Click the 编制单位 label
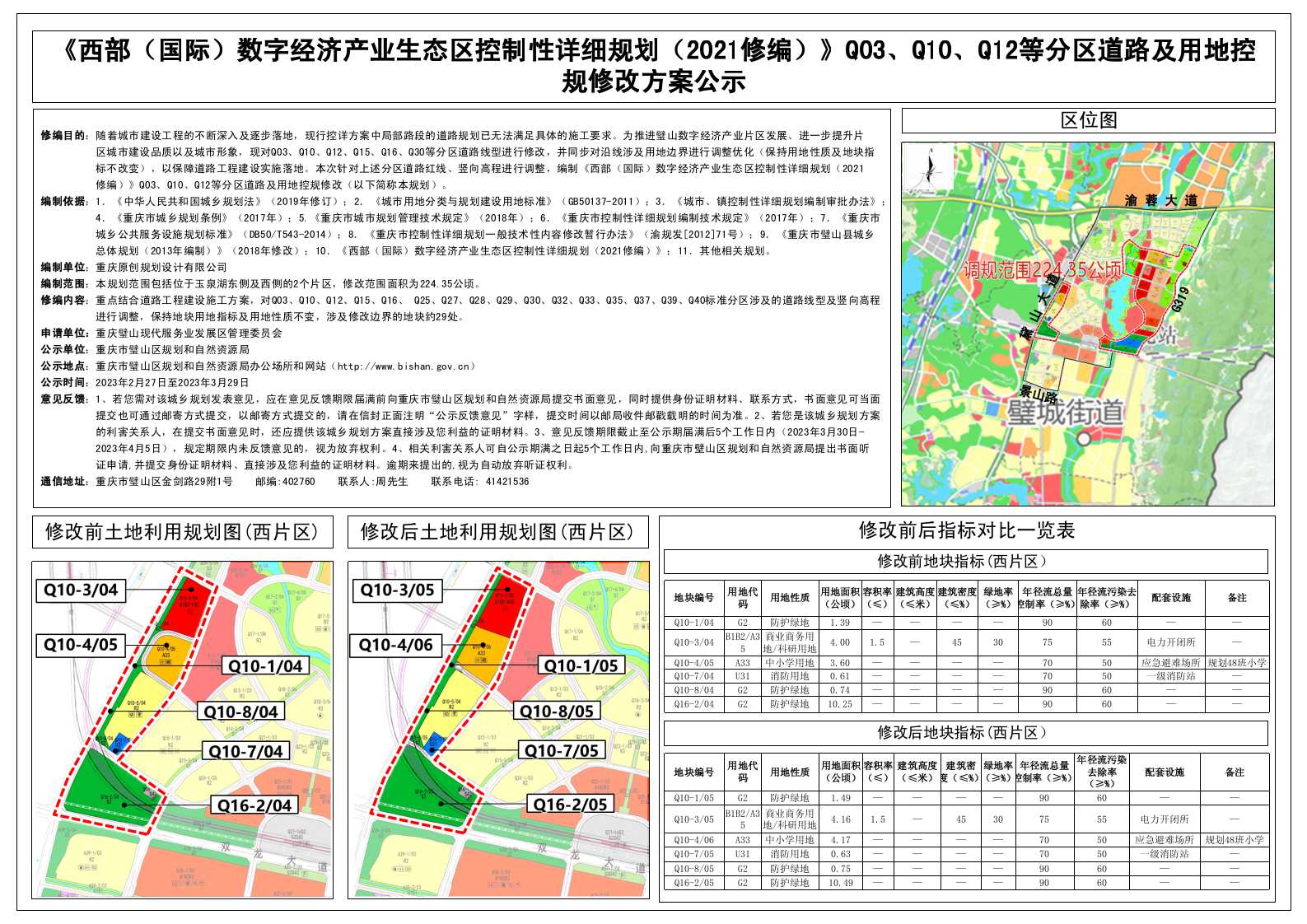 click(x=64, y=268)
